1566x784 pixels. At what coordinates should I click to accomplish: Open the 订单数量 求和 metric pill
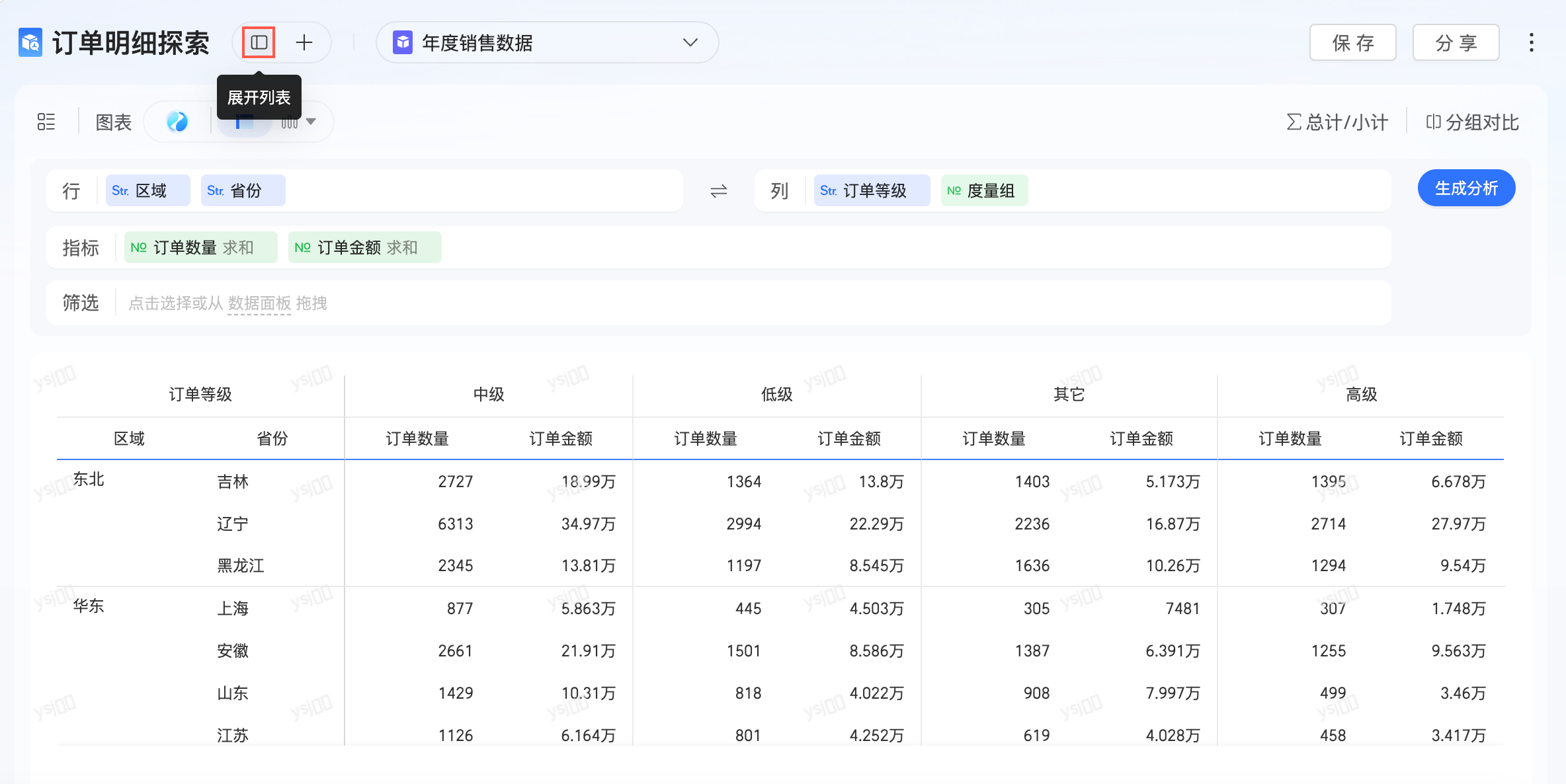pyautogui.click(x=200, y=248)
